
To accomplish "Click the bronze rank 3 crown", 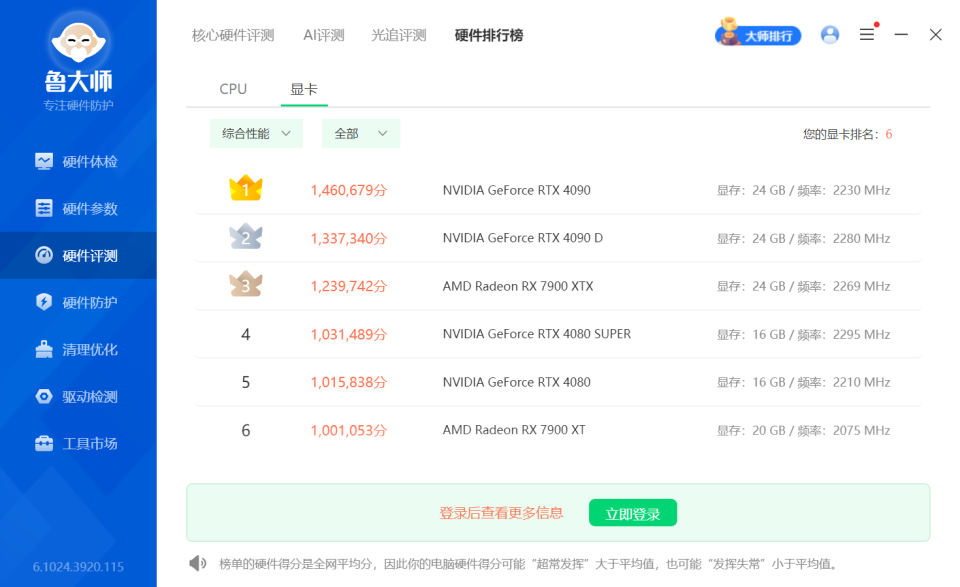I will pos(246,284).
